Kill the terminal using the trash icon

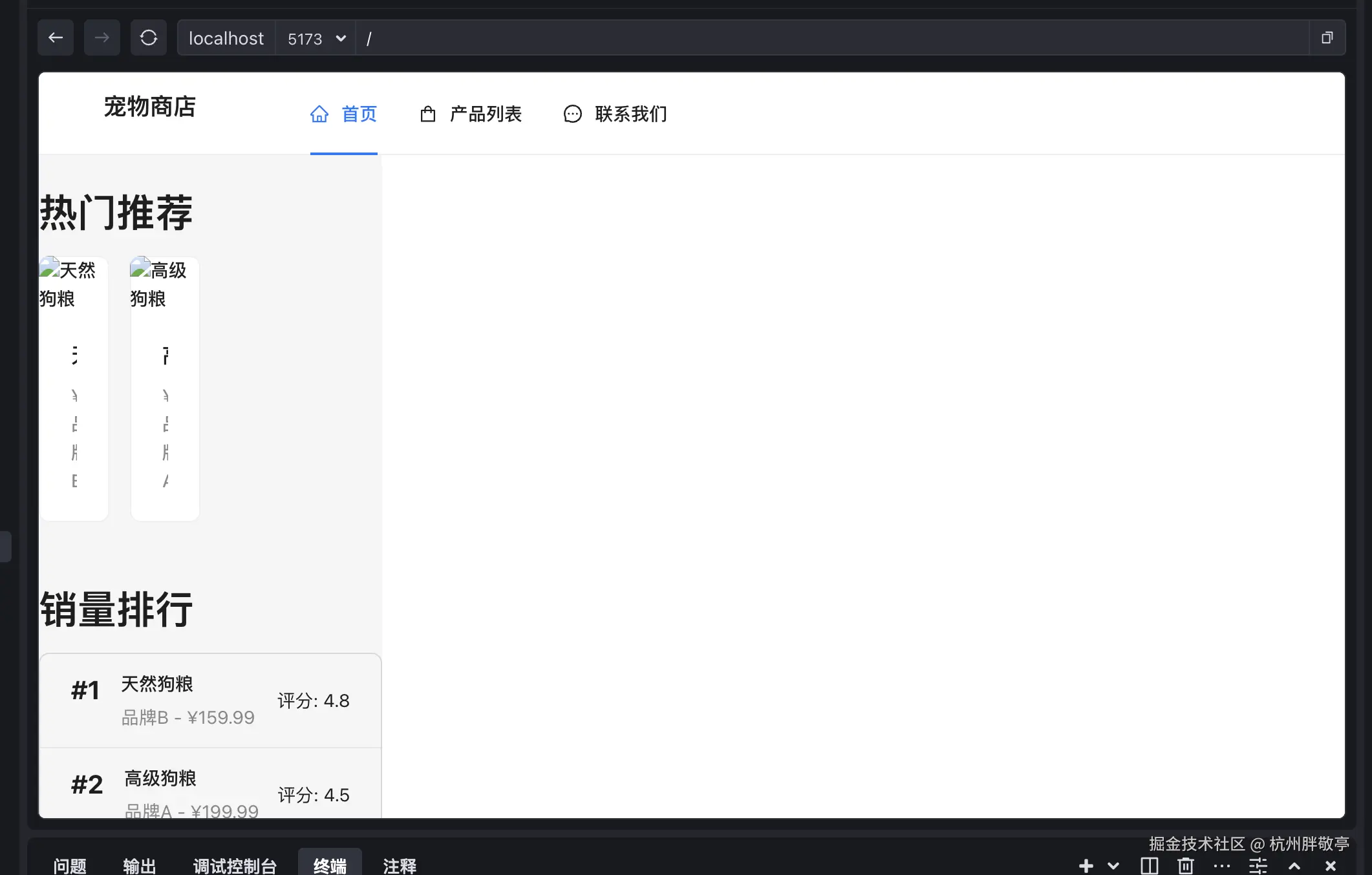click(x=1186, y=866)
